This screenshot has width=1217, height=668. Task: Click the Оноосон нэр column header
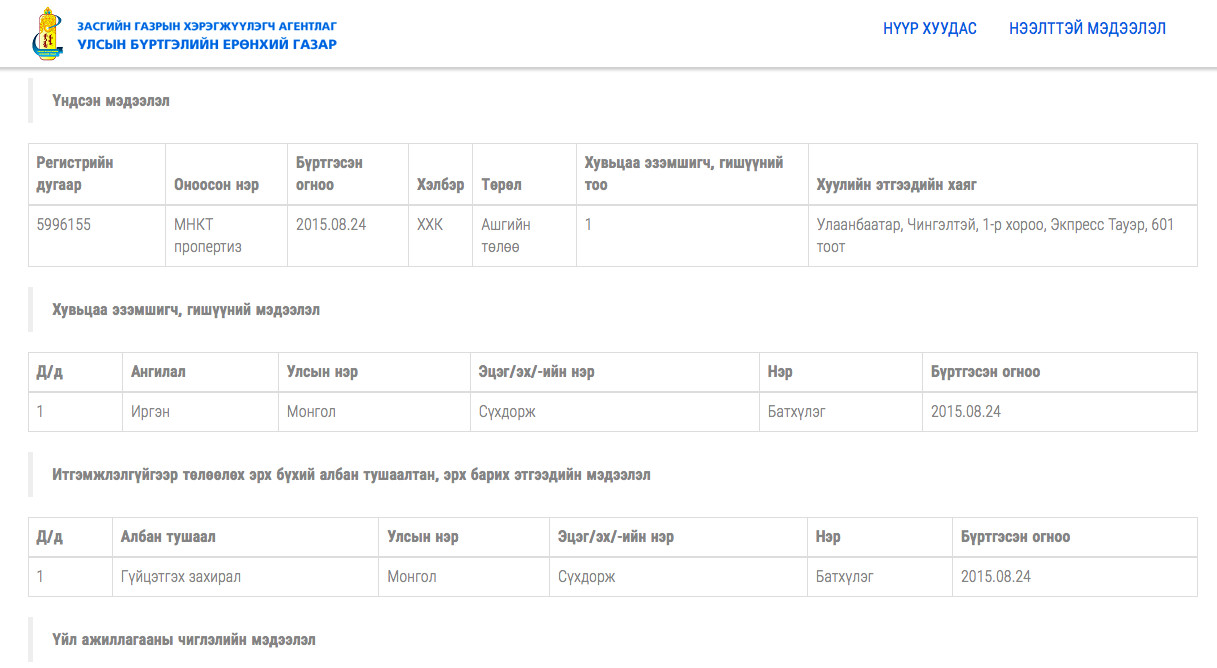pyautogui.click(x=227, y=174)
